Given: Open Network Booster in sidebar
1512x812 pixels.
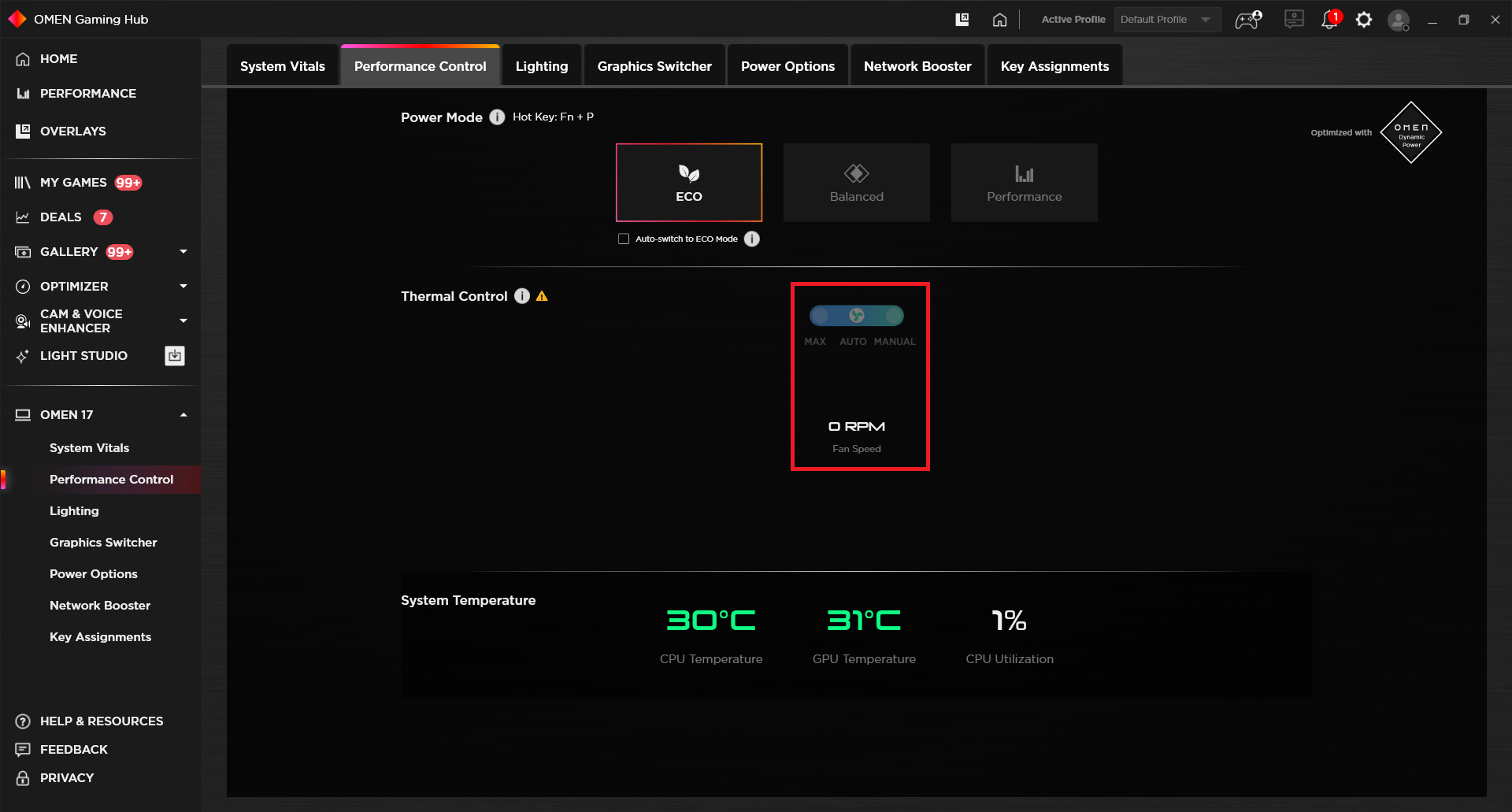Looking at the screenshot, I should pyautogui.click(x=100, y=606).
